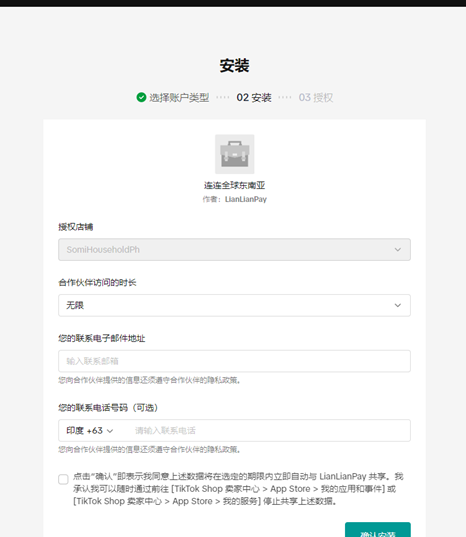Click the LianLianPay author name

click(x=246, y=199)
